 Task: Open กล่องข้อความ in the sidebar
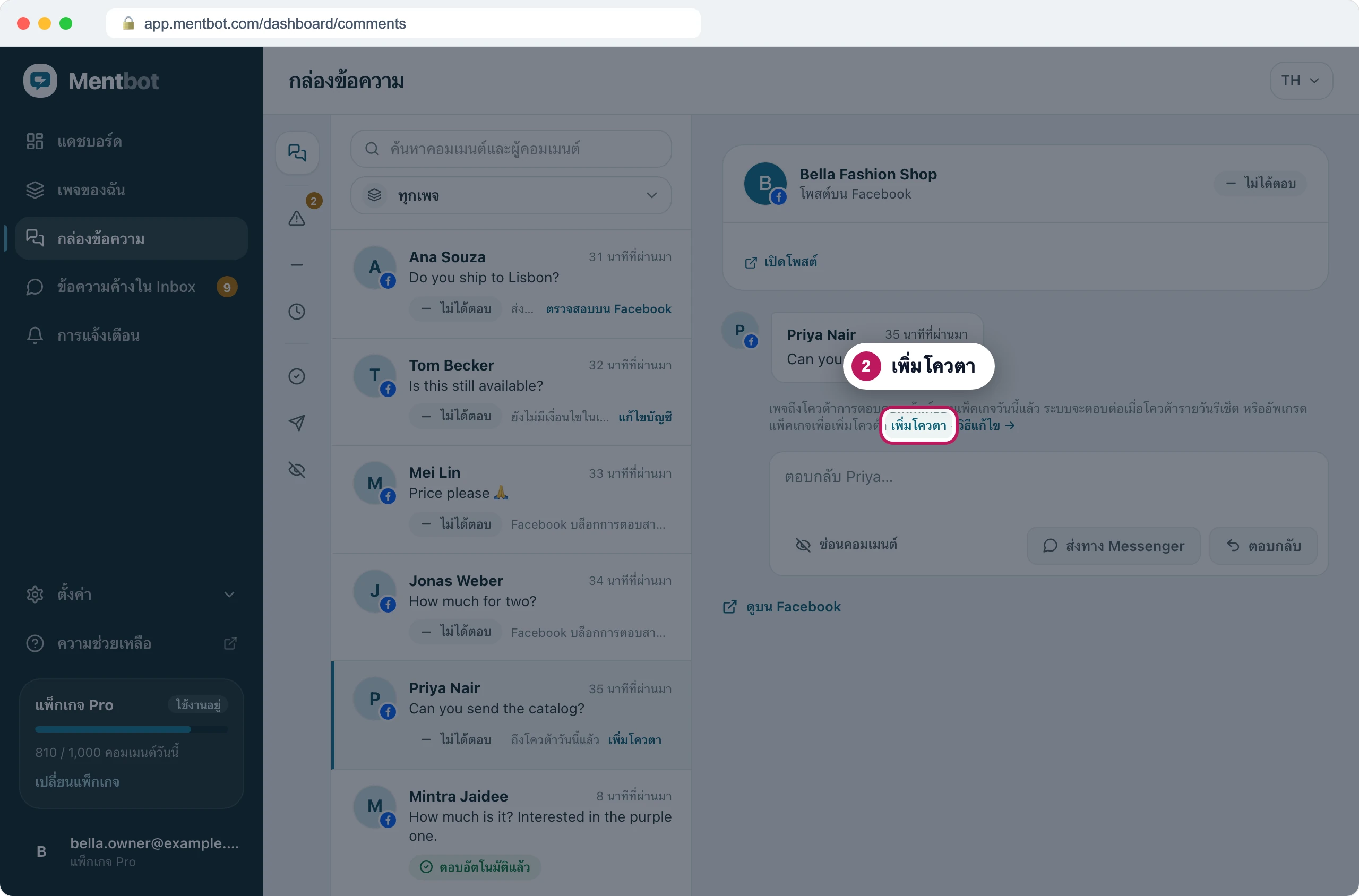coord(132,238)
